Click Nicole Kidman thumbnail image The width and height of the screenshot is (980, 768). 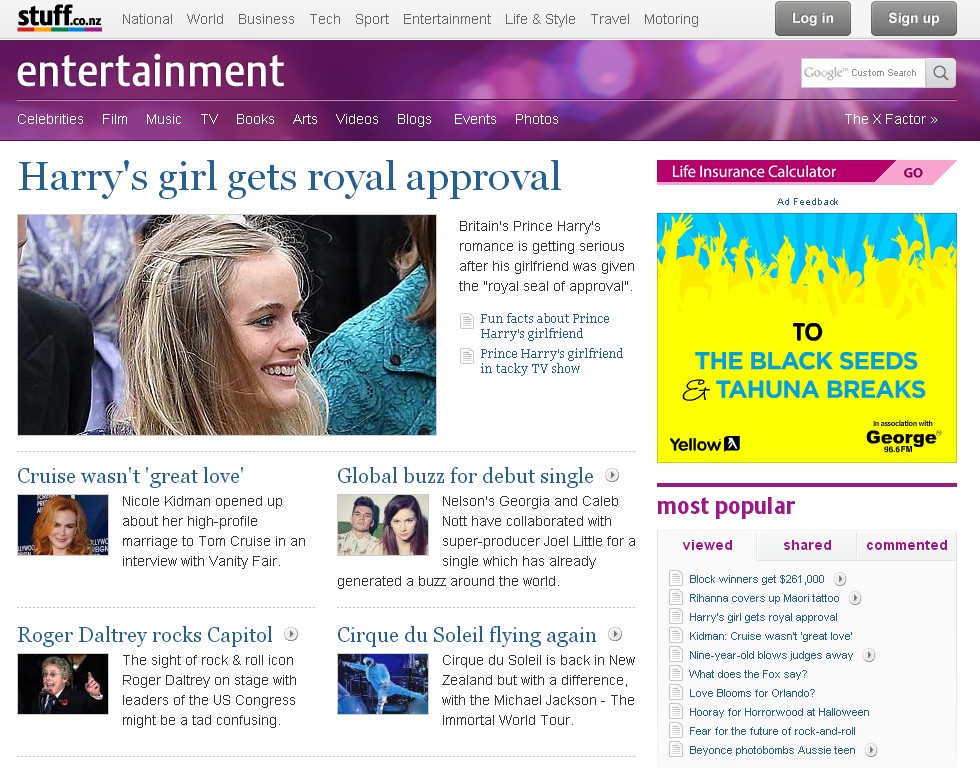[x=63, y=525]
